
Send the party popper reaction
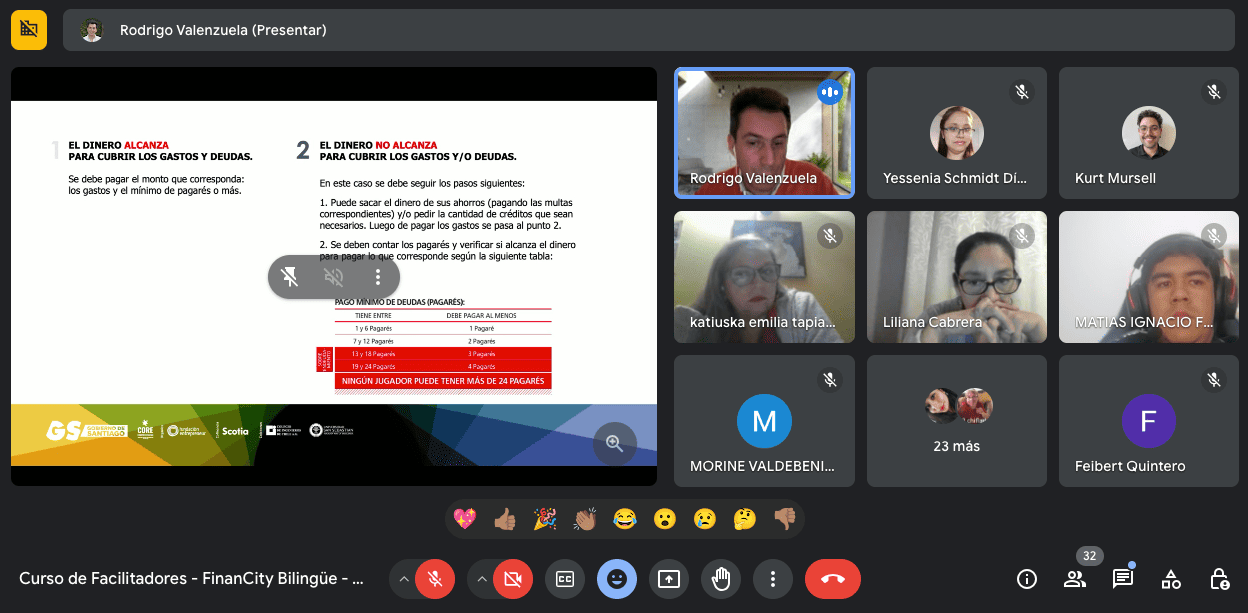tap(545, 519)
